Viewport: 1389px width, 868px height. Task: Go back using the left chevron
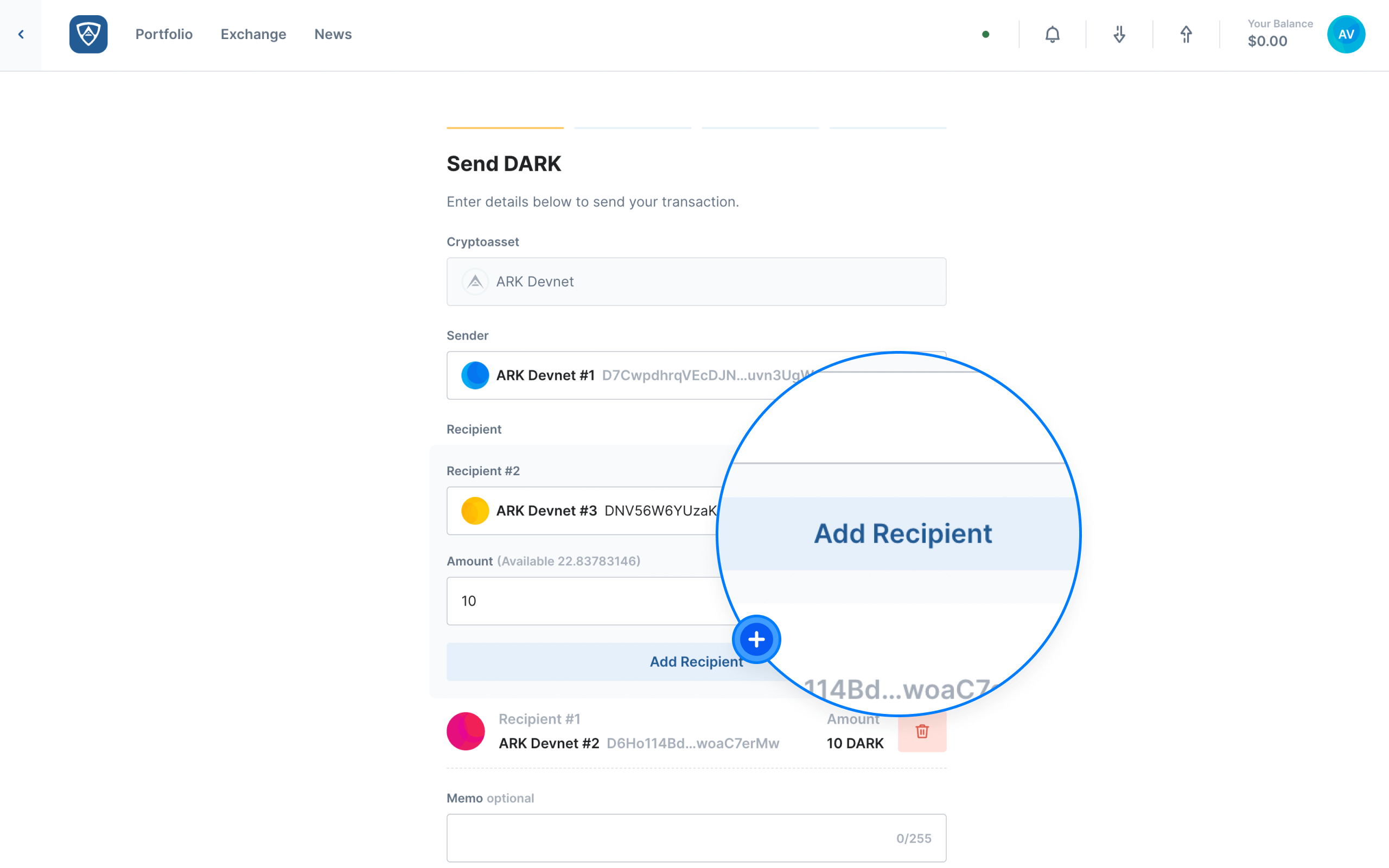click(x=21, y=34)
